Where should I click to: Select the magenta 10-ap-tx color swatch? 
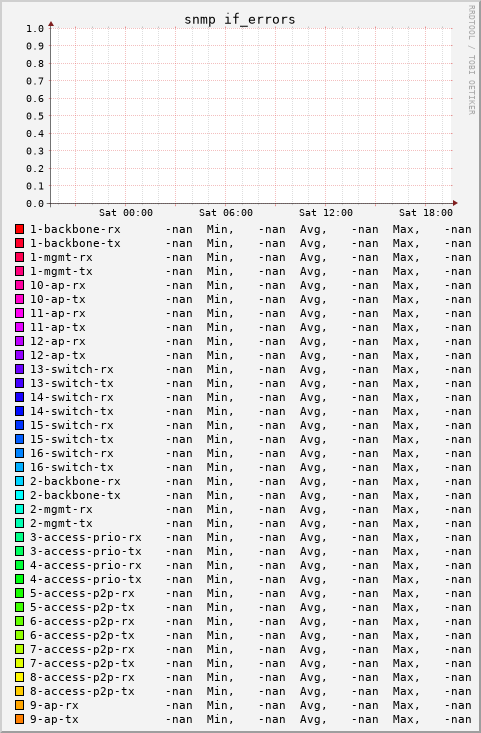pos(20,299)
